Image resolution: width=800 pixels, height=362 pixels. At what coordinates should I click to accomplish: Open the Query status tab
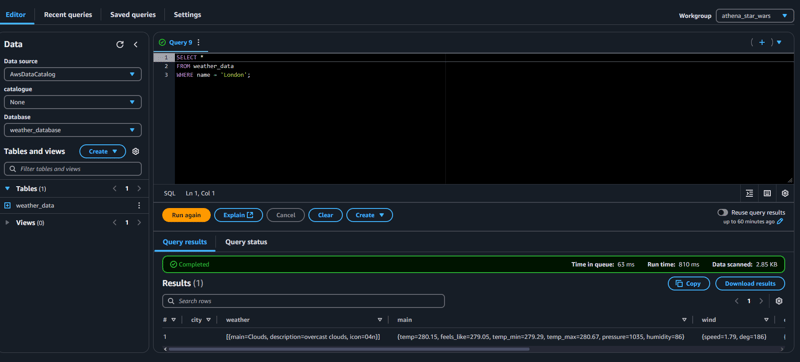[246, 242]
